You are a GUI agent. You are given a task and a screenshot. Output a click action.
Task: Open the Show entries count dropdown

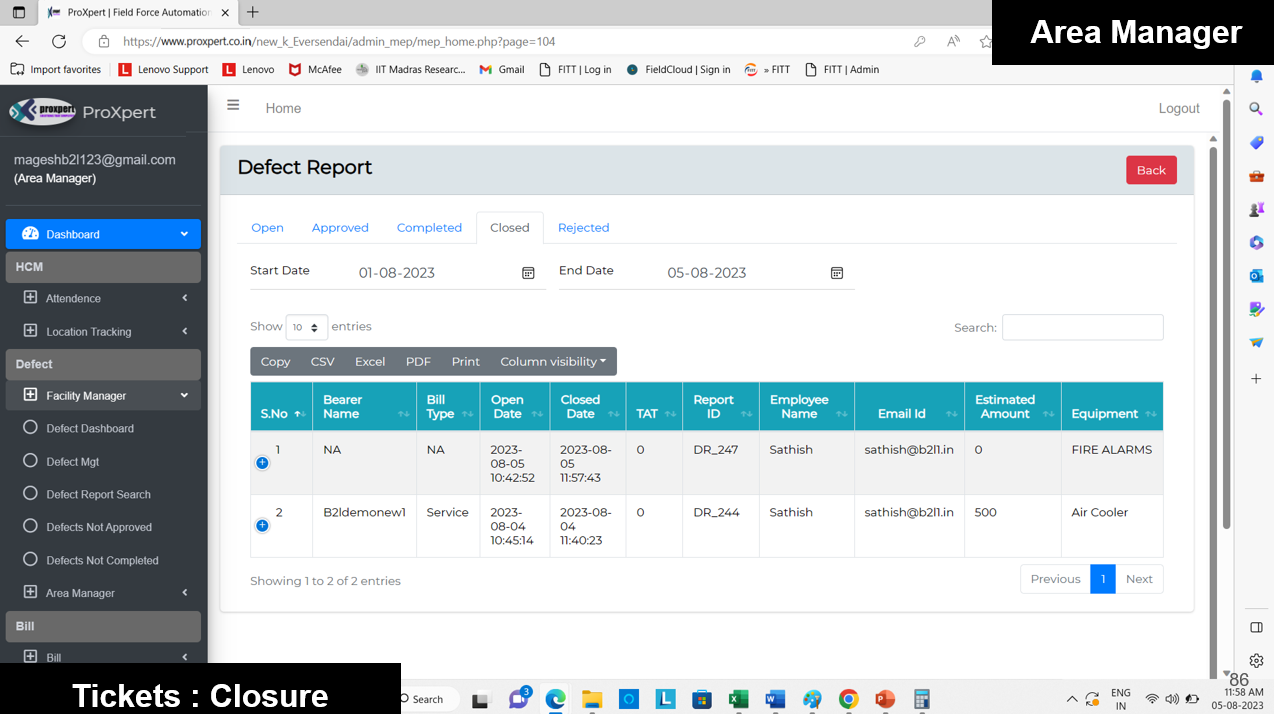(306, 327)
